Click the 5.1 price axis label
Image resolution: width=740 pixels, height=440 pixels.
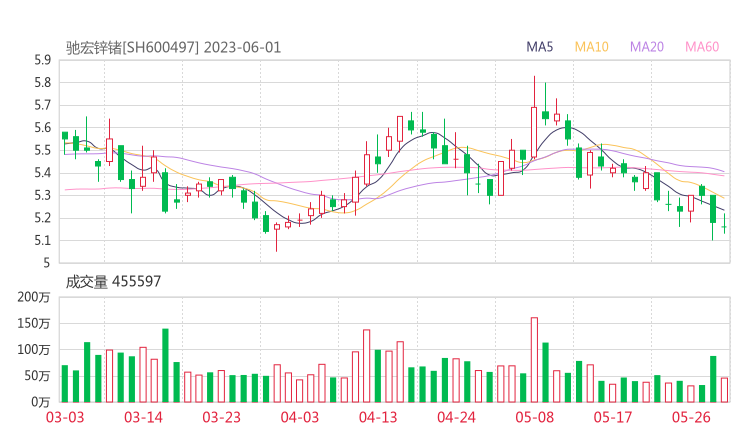[42, 241]
